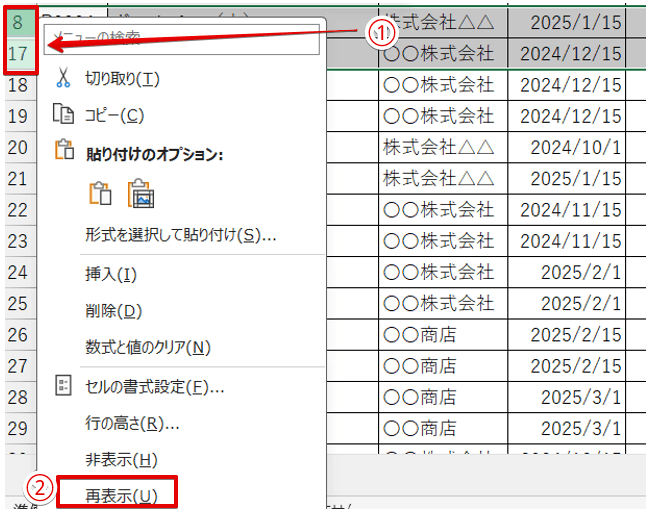The image size is (646, 515).
Task: Click cell ○○商店 in row 26
Action: click(x=443, y=335)
